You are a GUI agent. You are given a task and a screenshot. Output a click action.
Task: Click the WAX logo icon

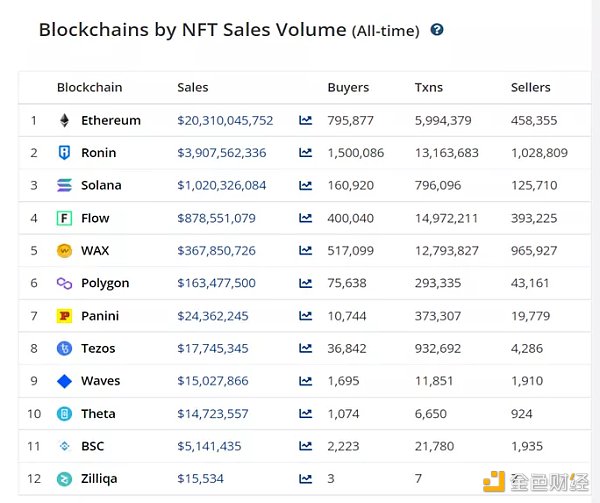[x=65, y=251]
